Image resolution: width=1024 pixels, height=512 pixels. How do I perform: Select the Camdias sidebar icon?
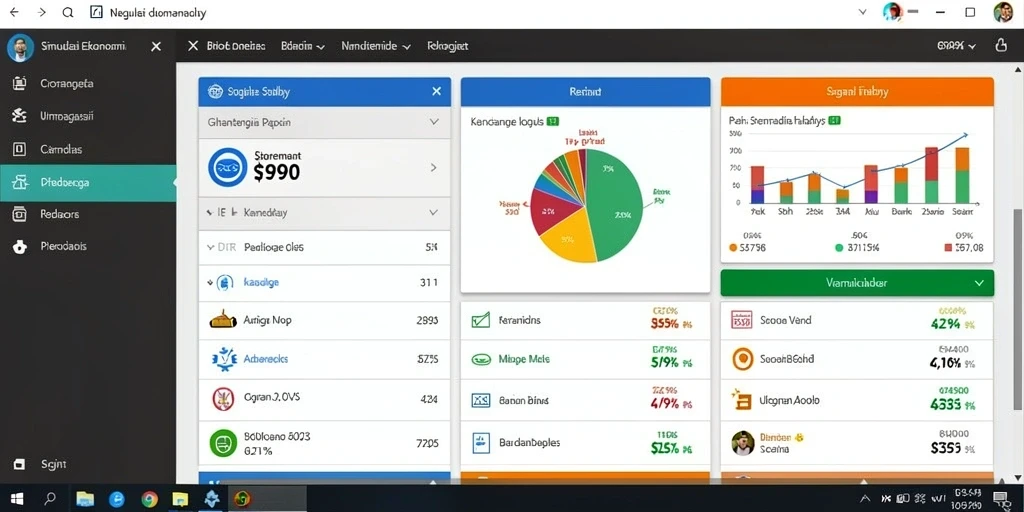20,150
